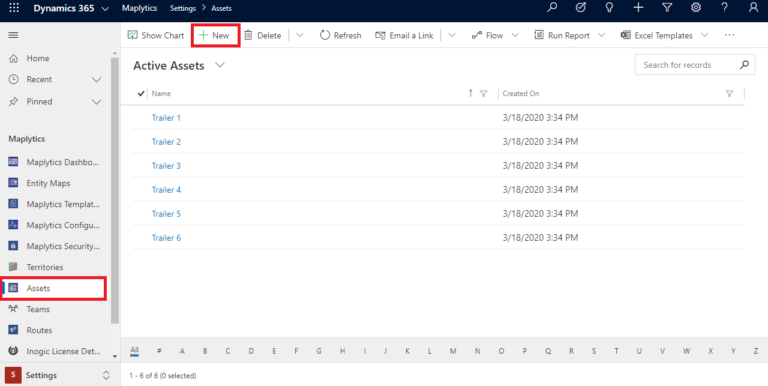The width and height of the screenshot is (768, 386).
Task: Click the Flow button
Action: [x=487, y=35]
